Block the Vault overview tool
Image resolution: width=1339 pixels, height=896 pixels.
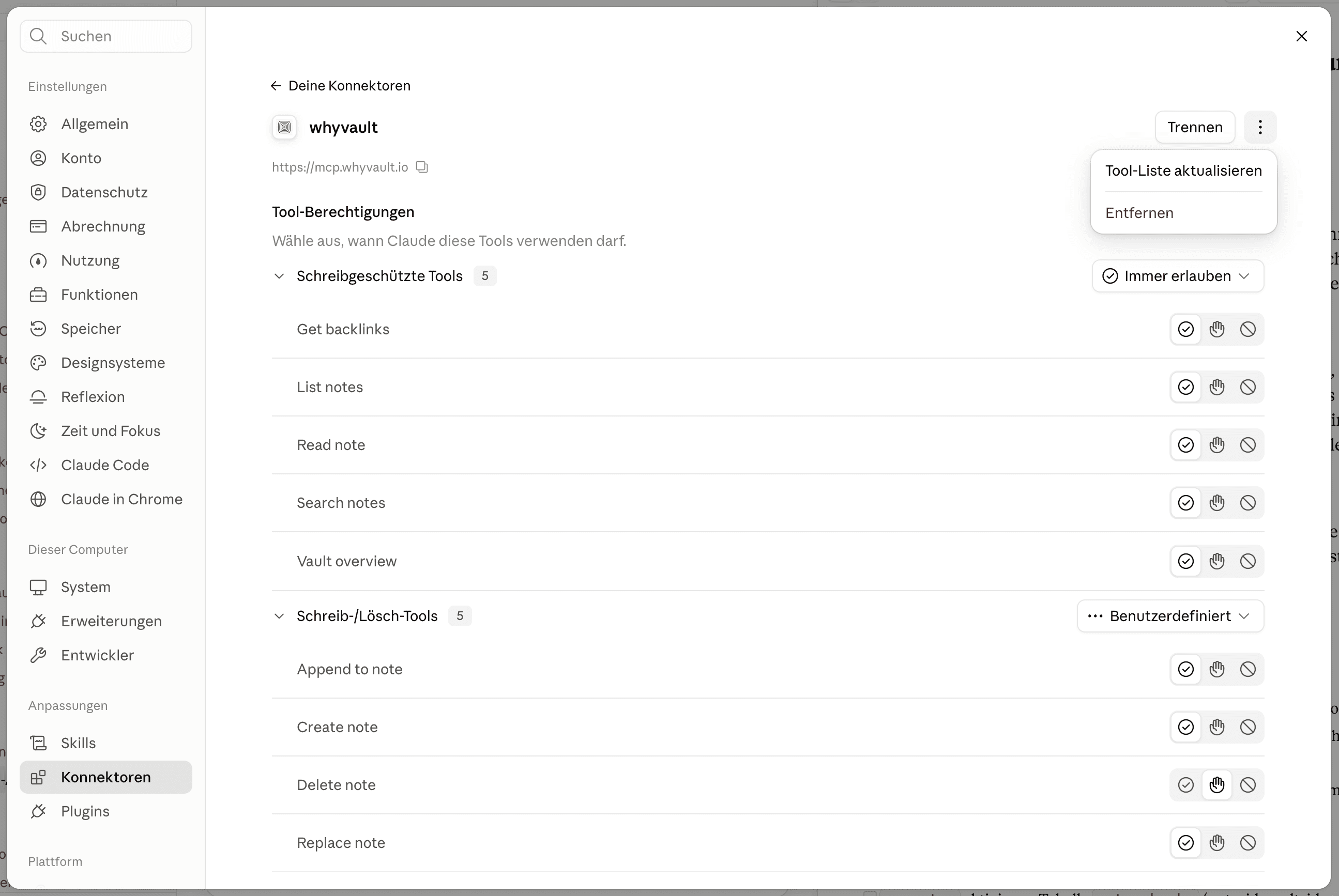tap(1247, 561)
